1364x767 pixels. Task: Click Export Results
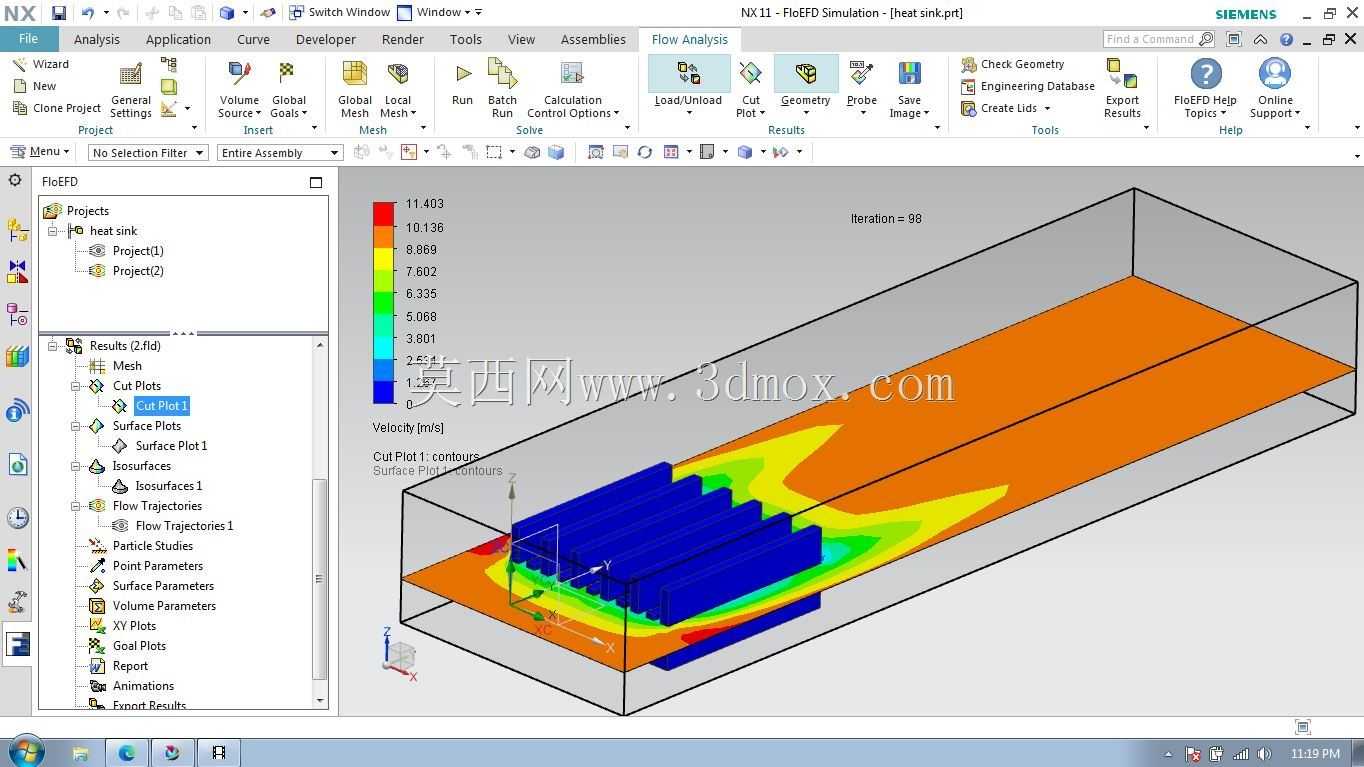tap(1122, 90)
